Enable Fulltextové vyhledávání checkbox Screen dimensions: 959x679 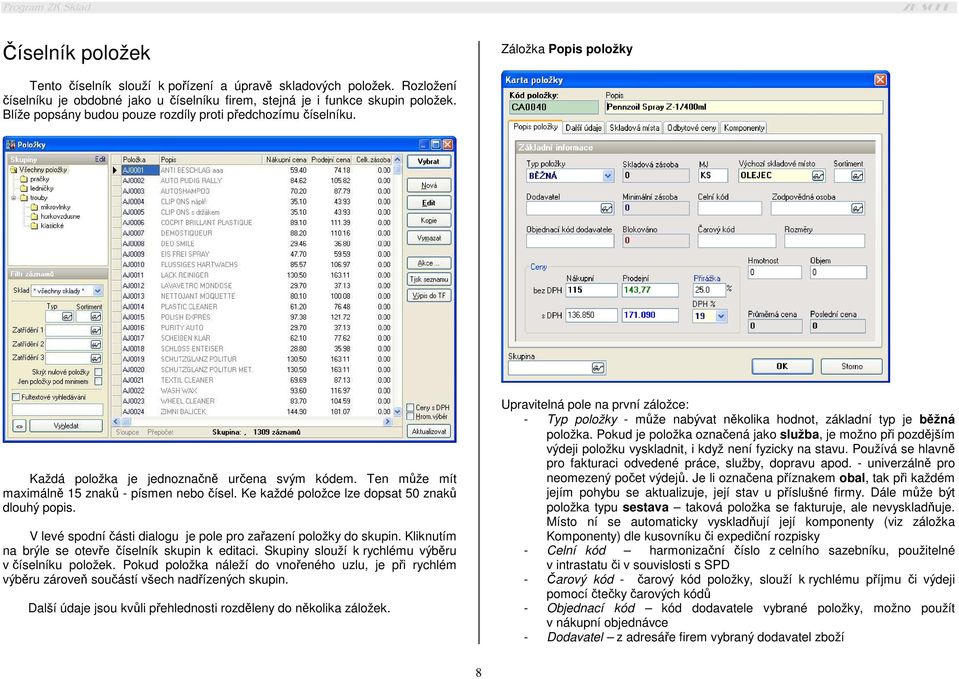point(16,397)
